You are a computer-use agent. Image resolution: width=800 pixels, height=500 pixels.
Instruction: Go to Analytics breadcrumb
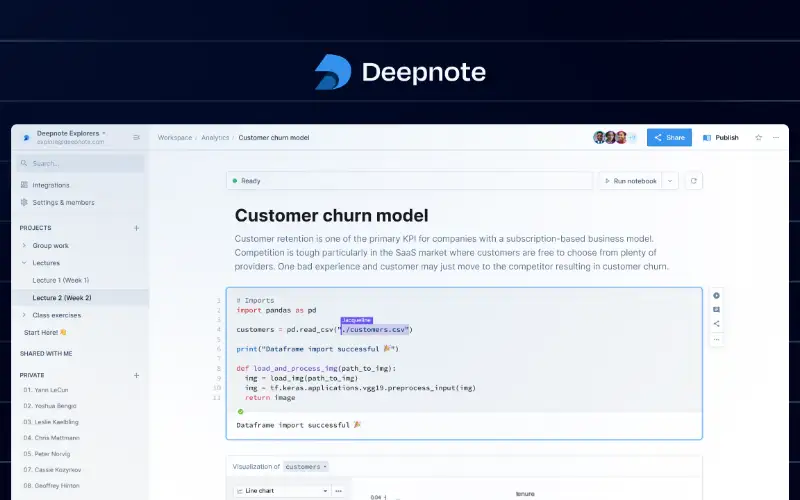point(215,137)
